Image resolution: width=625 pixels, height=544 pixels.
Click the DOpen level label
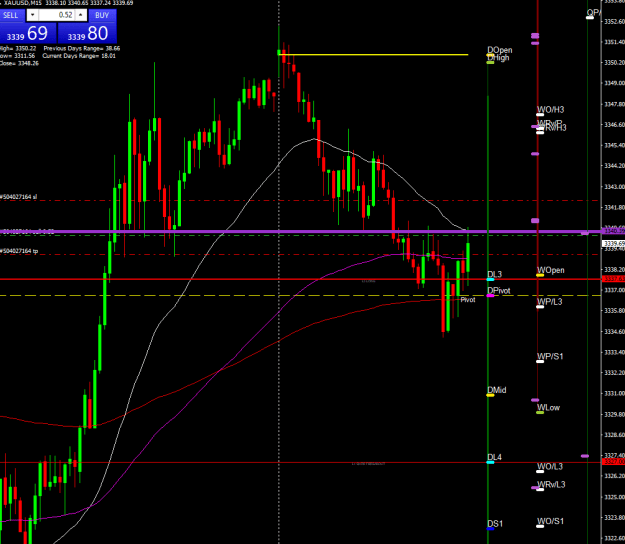pos(499,50)
